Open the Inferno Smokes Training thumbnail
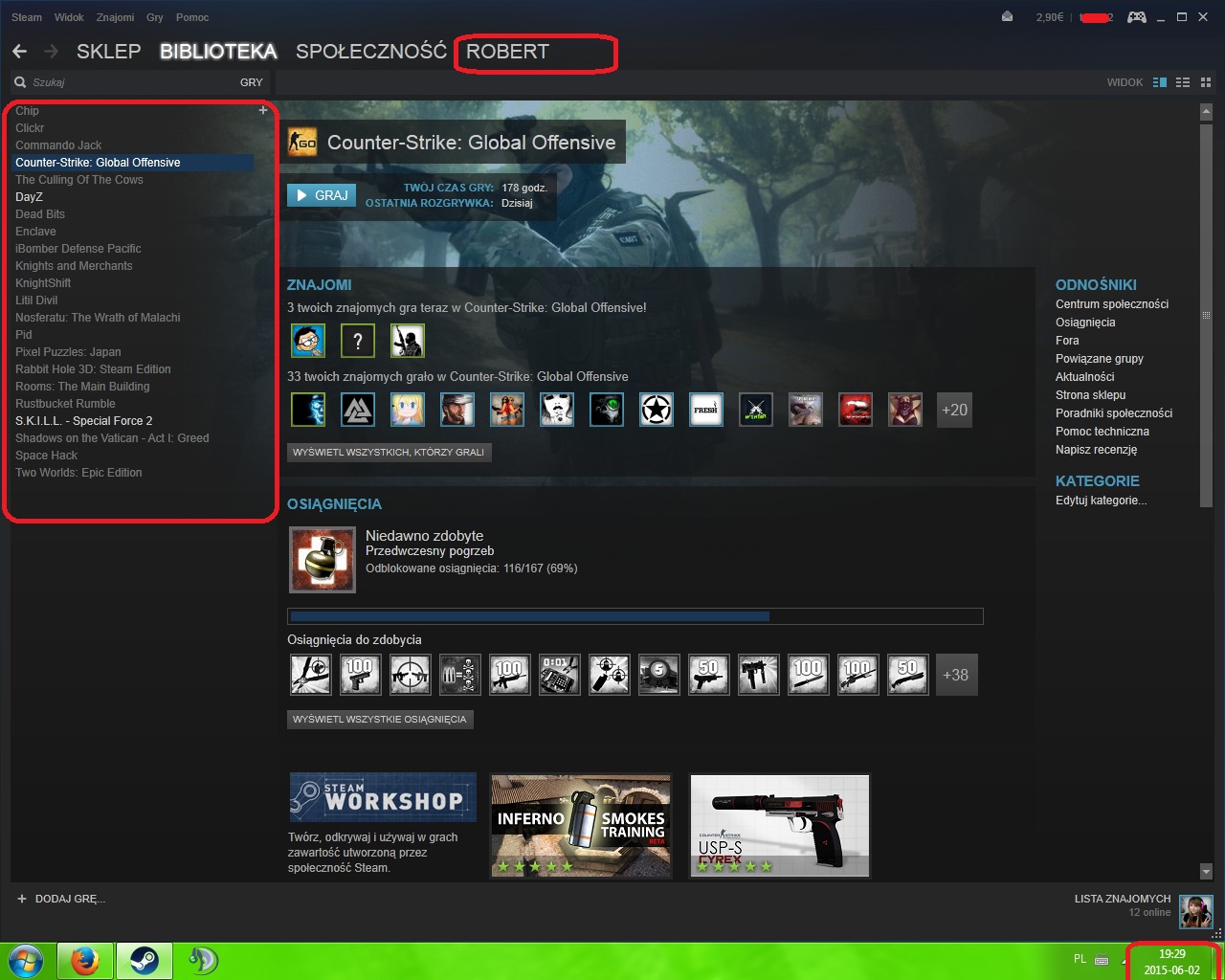 pos(581,826)
